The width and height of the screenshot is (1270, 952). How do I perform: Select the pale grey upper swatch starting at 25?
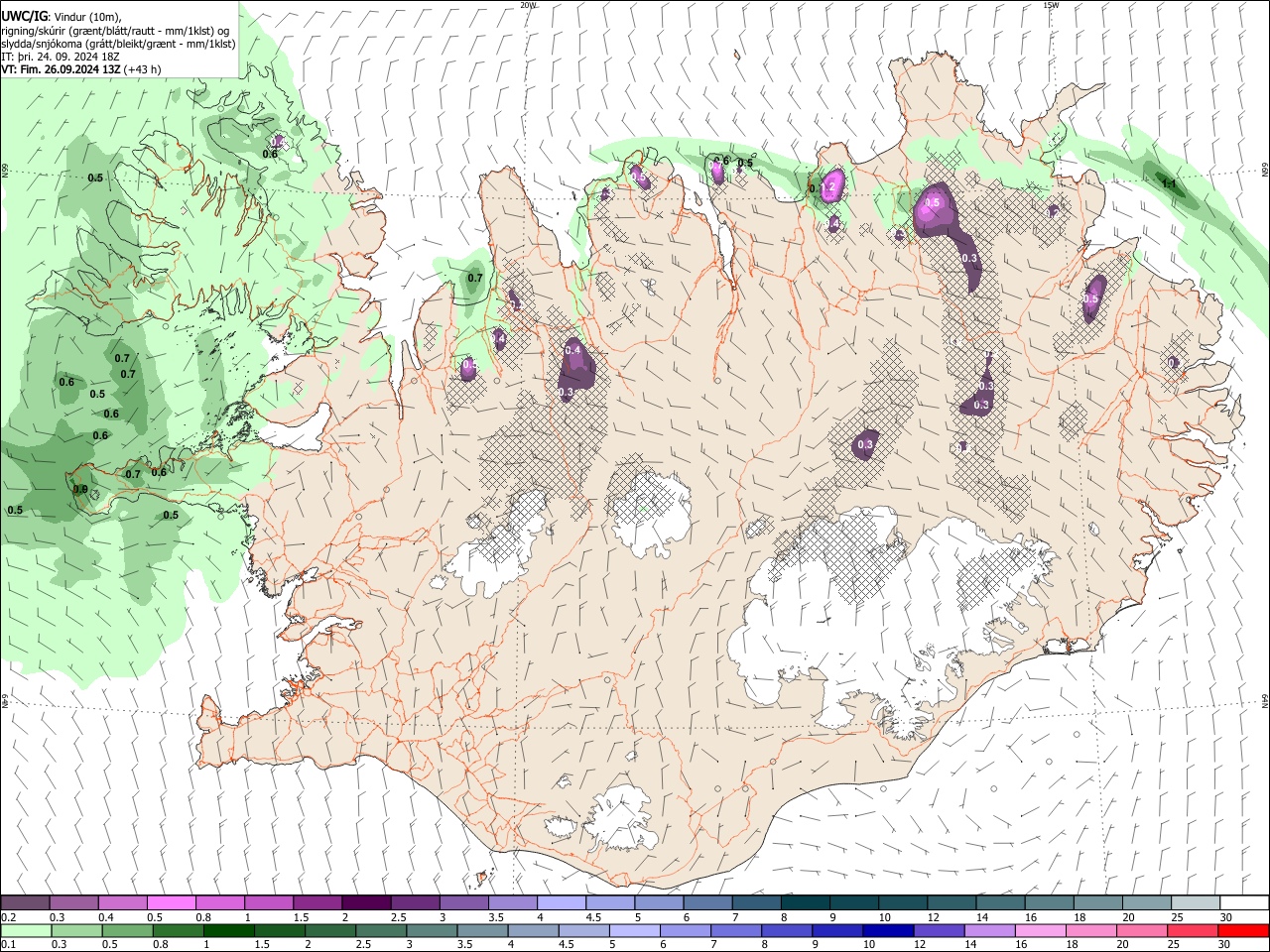point(1194,902)
